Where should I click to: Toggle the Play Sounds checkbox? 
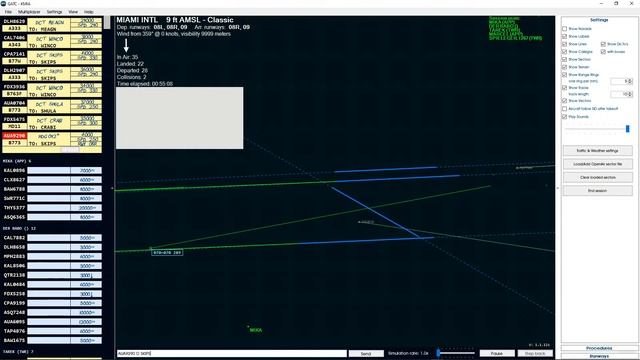pyautogui.click(x=564, y=117)
